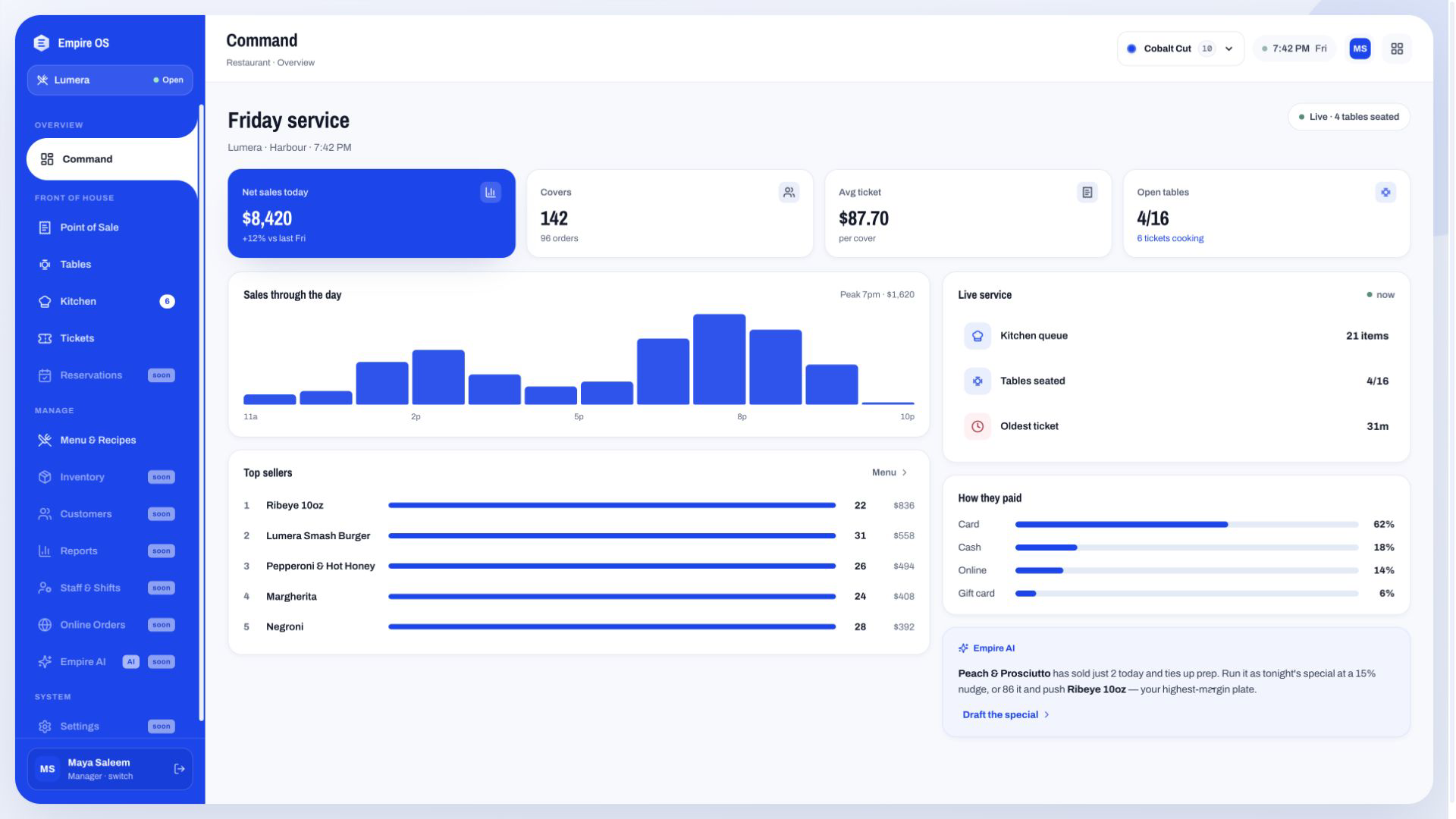Screen dimensions: 1456x819
Task: Click the 6 tickets cooking link
Action: [1169, 239]
